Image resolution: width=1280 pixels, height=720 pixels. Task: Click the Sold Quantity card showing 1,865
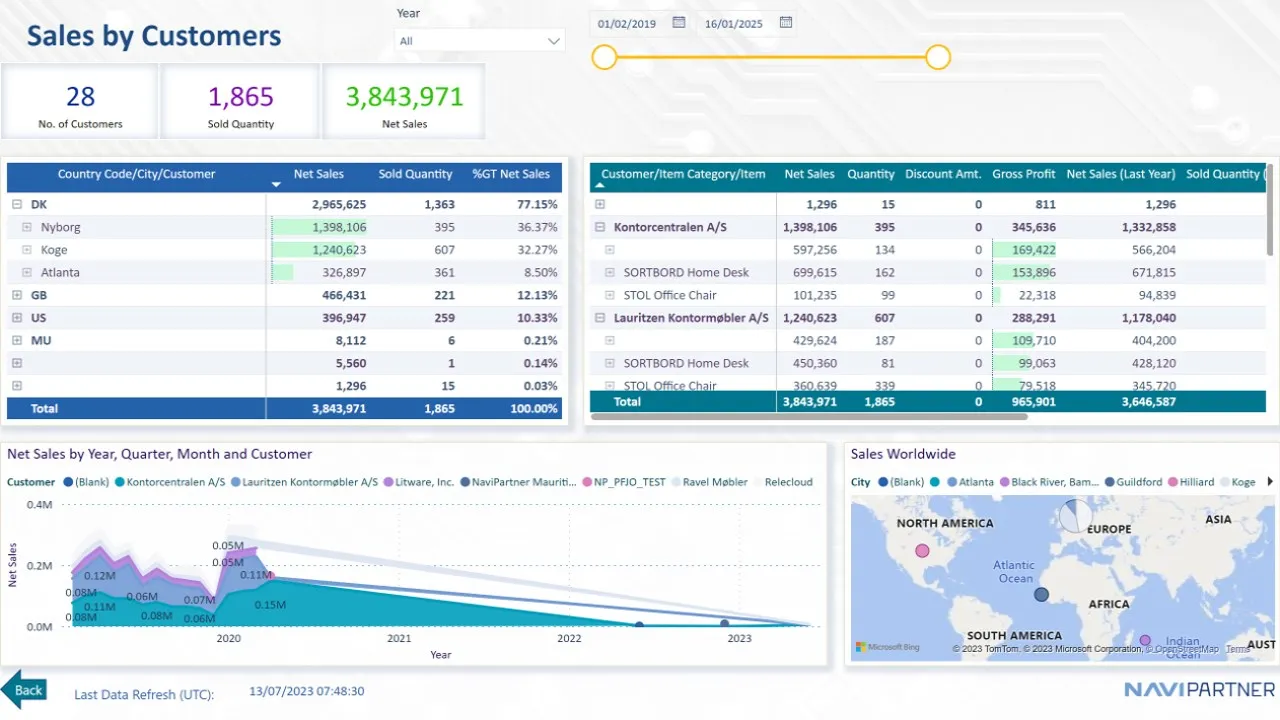(240, 102)
